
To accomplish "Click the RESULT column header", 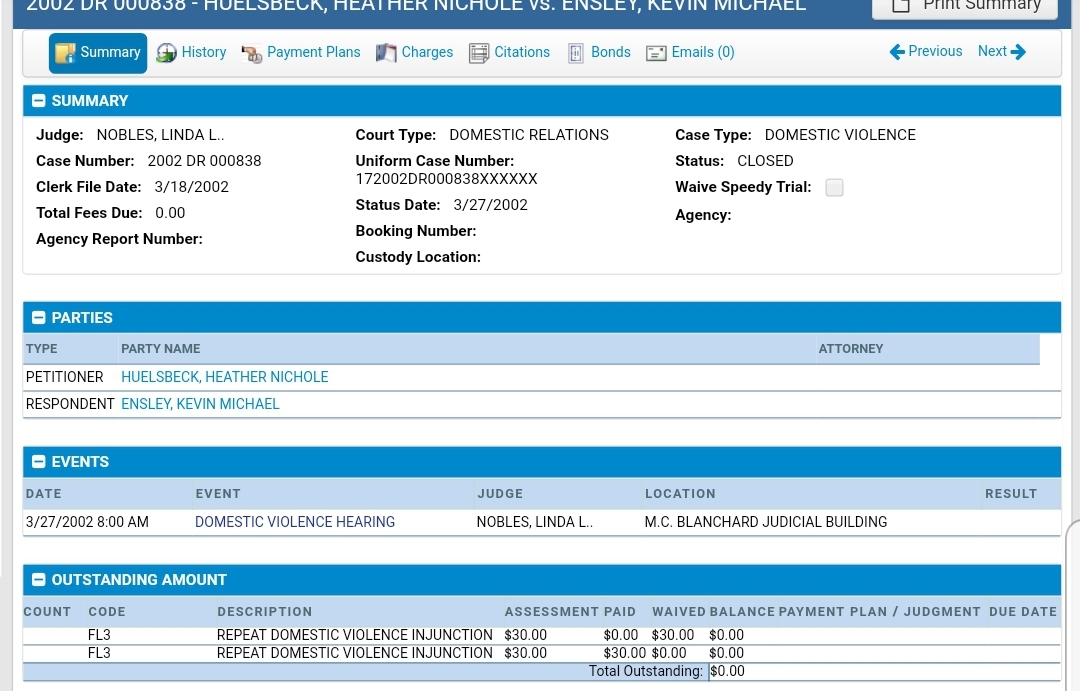I will coord(1010,493).
